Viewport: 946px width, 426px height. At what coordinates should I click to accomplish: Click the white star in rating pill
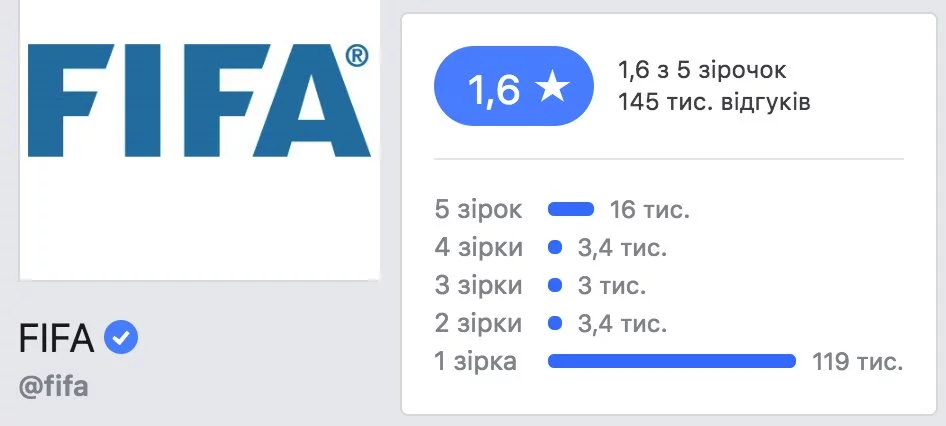pos(551,89)
